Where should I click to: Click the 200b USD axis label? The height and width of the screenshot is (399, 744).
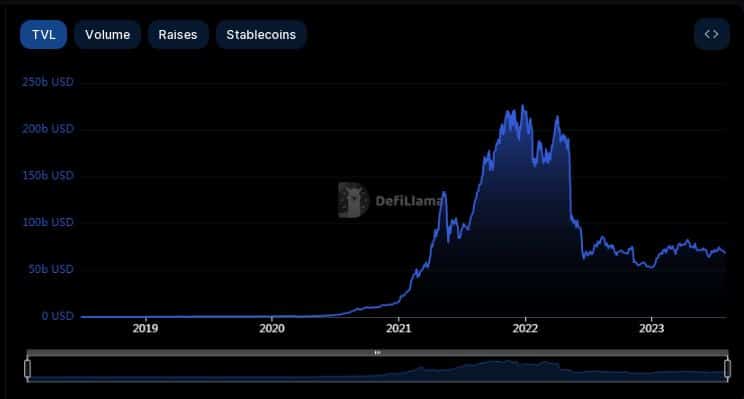click(48, 129)
